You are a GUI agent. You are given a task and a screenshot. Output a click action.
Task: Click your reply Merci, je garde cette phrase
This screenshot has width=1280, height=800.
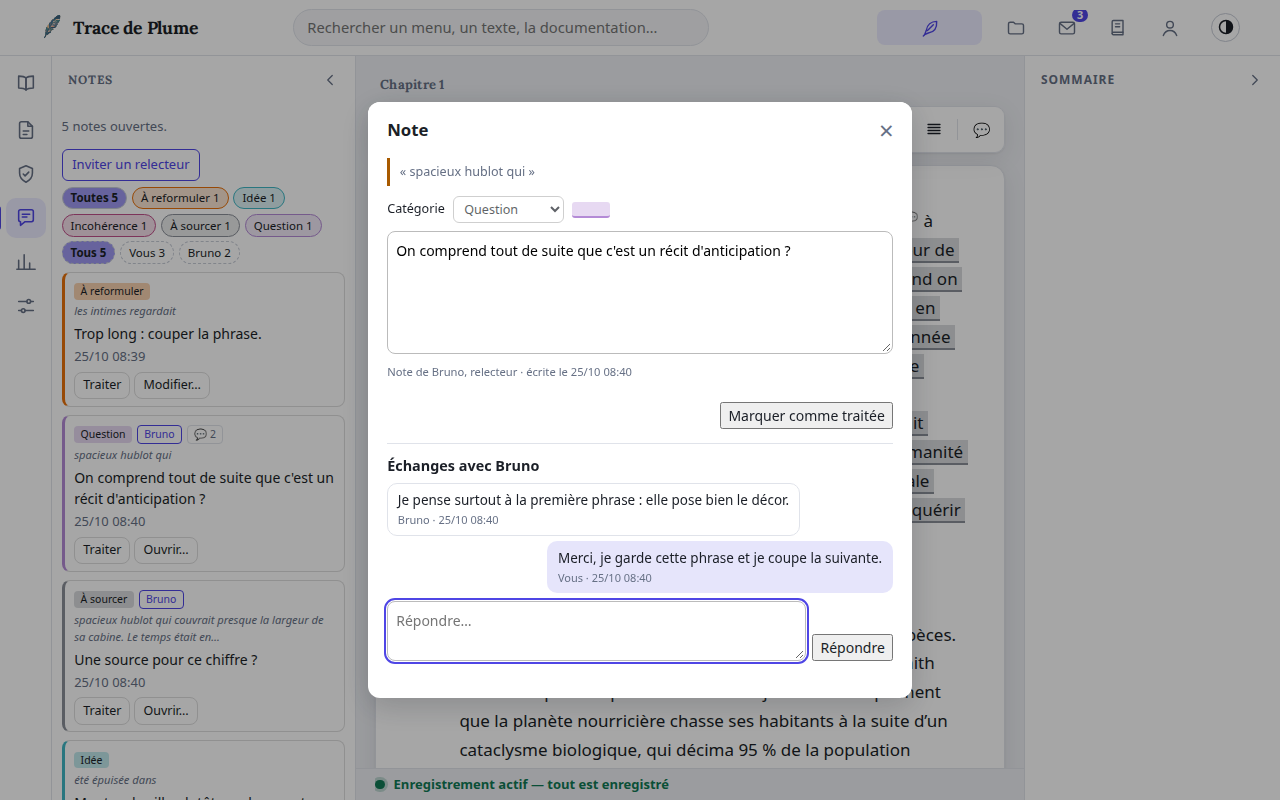(720, 567)
